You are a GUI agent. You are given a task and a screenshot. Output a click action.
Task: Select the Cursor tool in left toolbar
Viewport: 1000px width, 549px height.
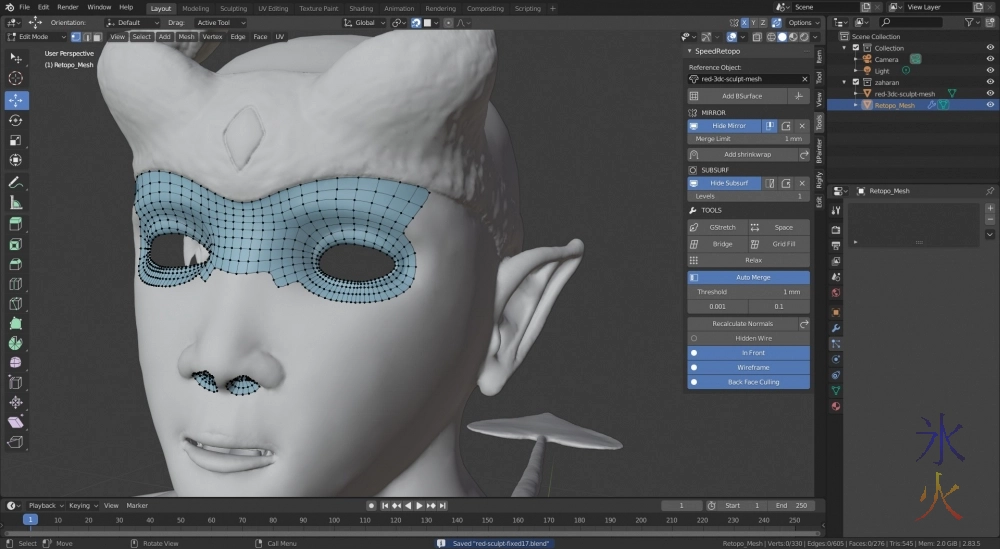click(16, 78)
